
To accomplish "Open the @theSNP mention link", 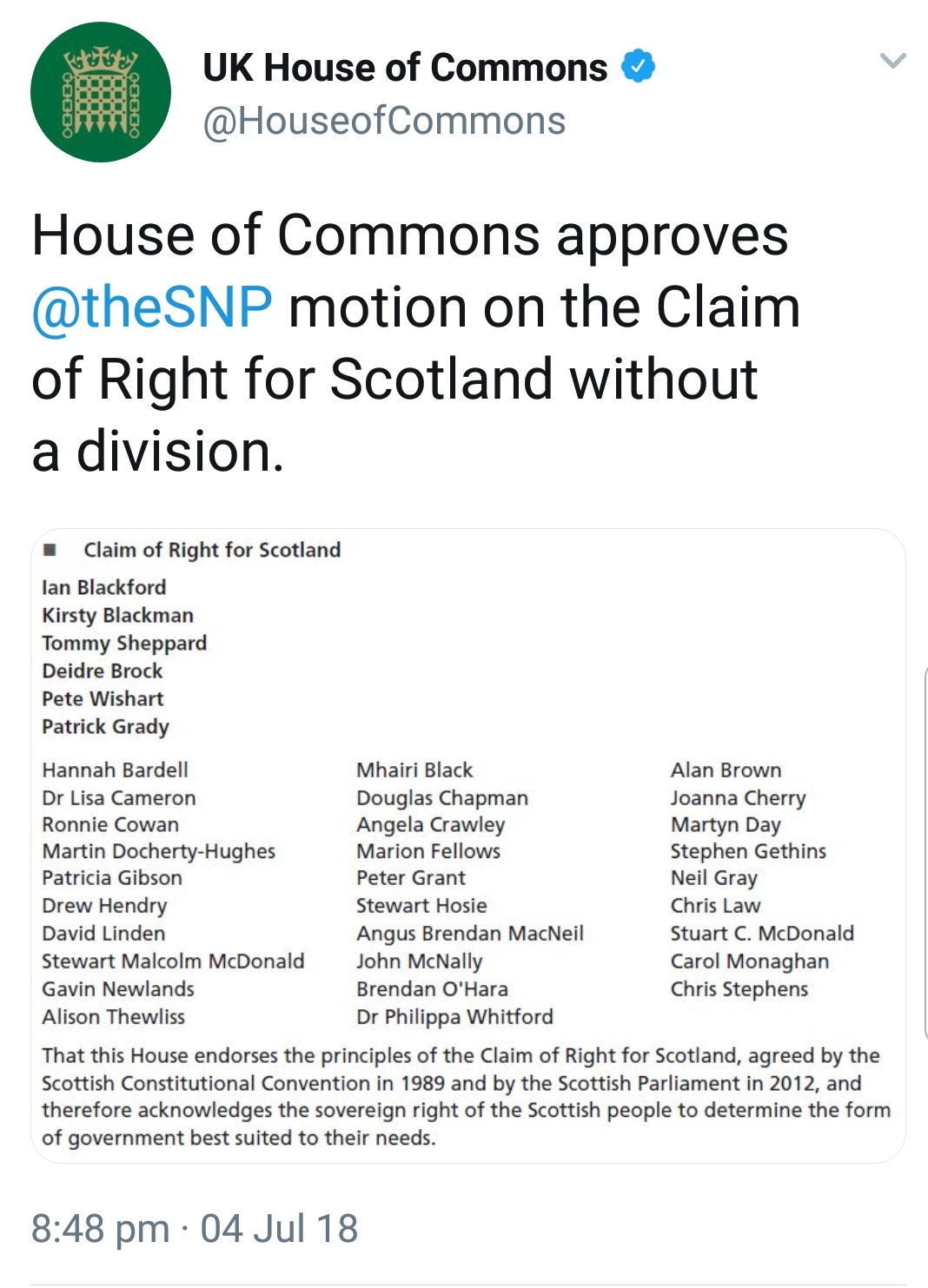I will pyautogui.click(x=152, y=307).
